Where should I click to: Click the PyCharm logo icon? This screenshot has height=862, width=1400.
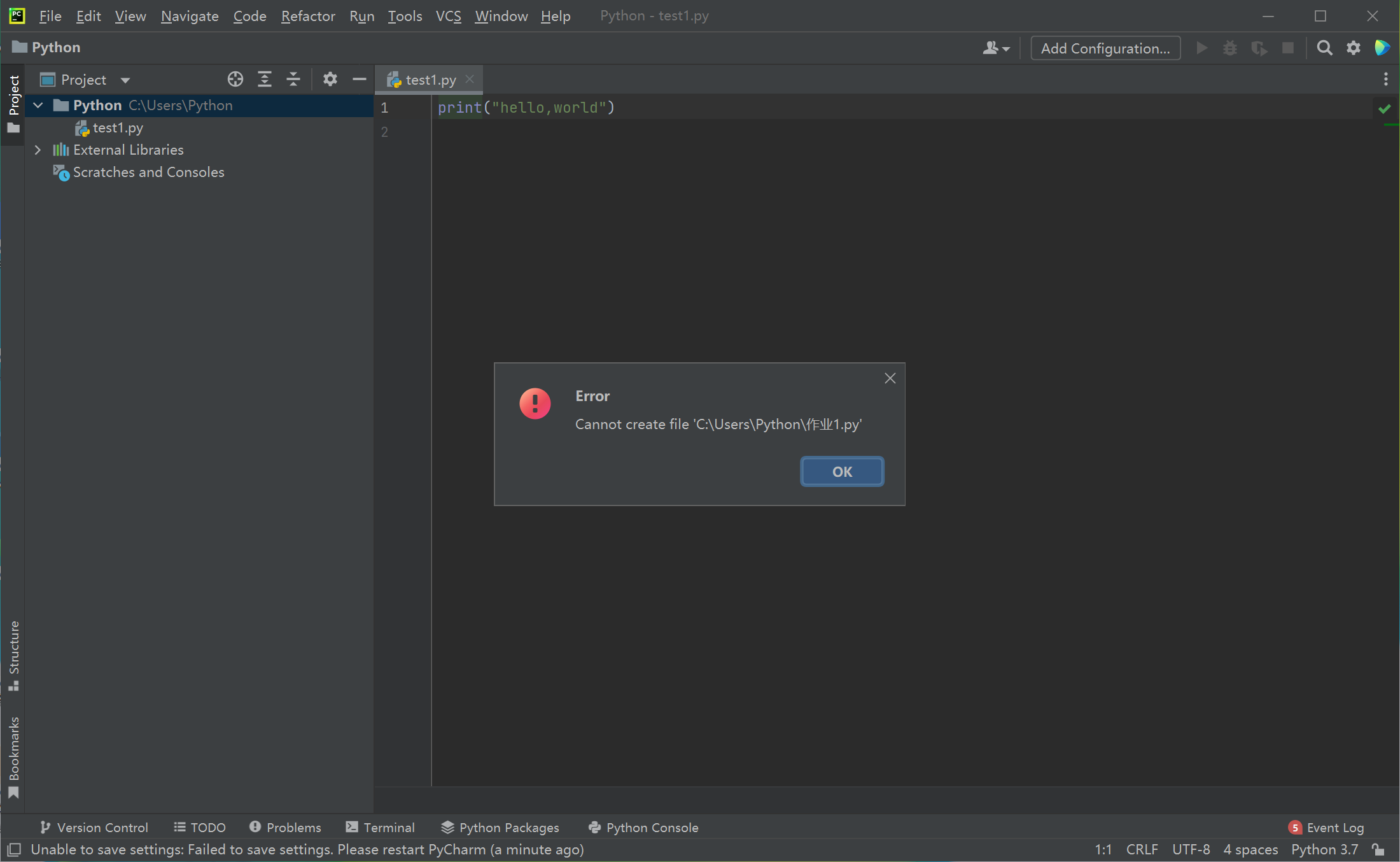[17, 16]
